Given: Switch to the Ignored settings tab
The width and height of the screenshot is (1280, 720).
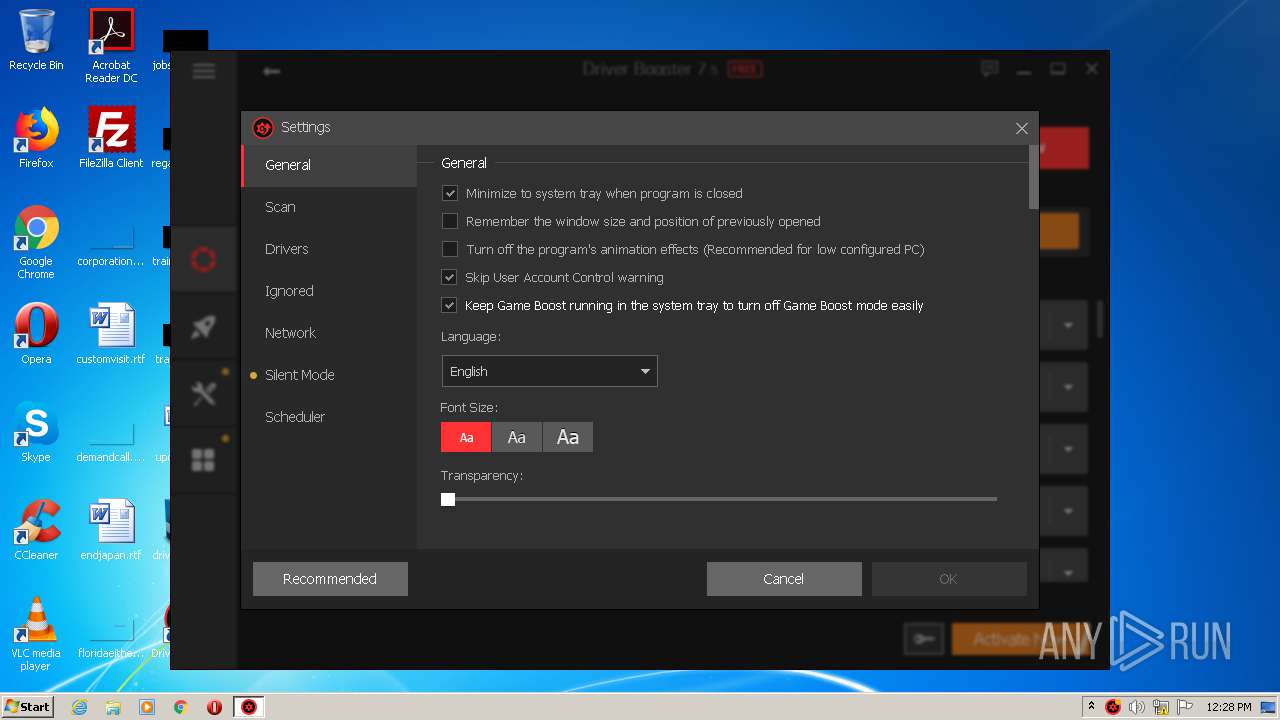Looking at the screenshot, I should 329,291.
